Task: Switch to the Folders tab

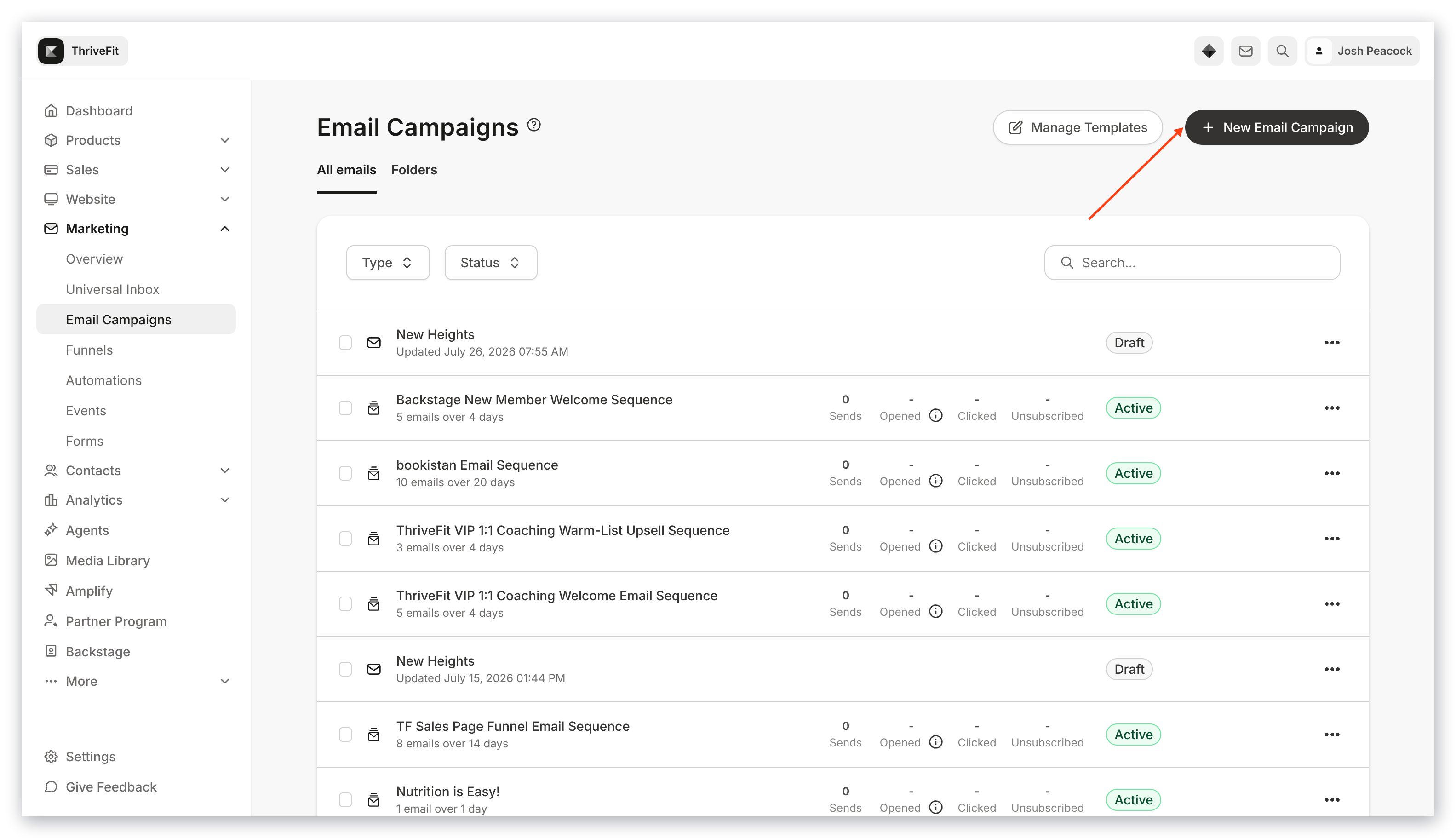Action: pos(414,170)
